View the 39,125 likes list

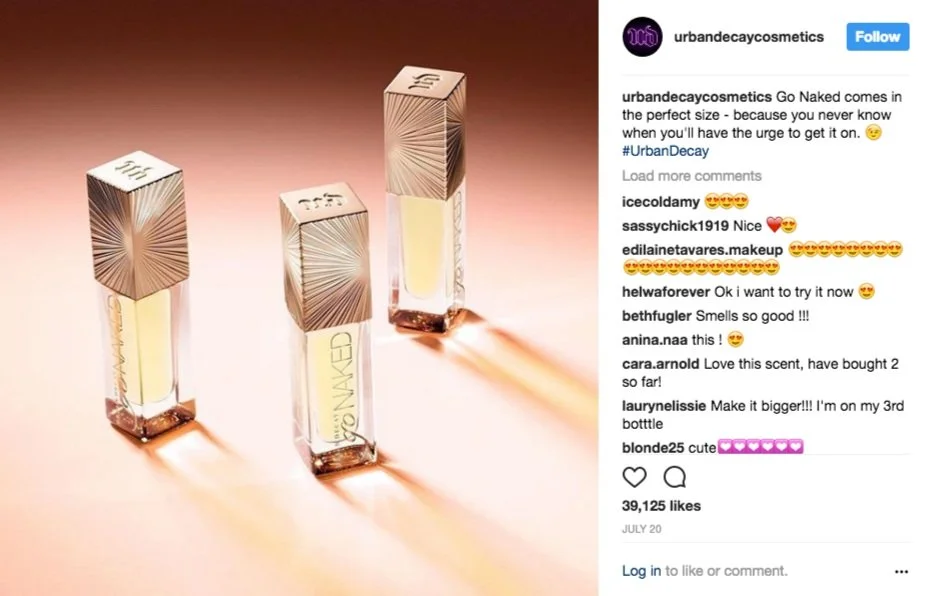pos(661,506)
